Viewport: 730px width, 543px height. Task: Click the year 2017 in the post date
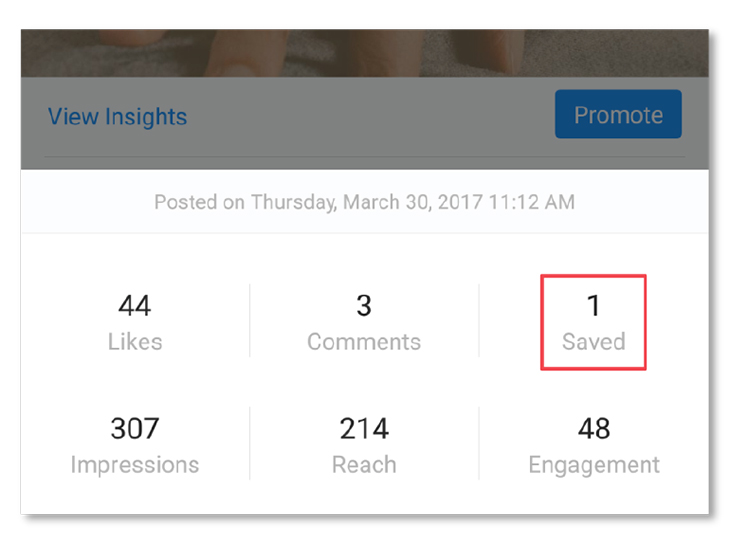point(461,202)
